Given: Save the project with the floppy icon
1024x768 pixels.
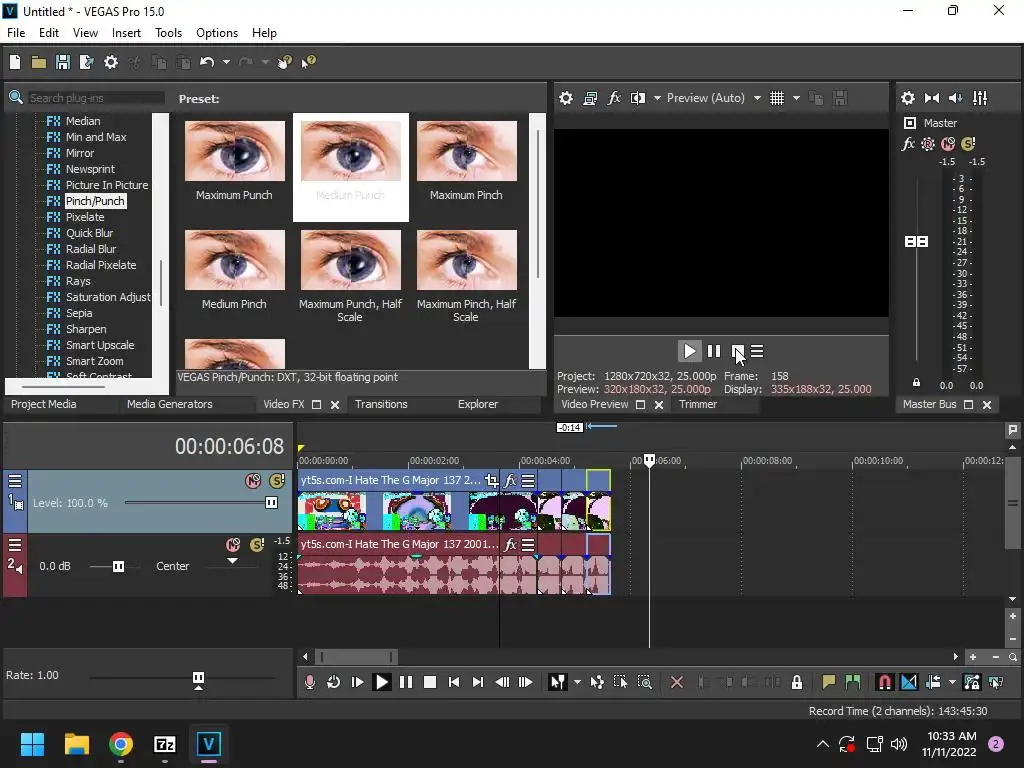Looking at the screenshot, I should pyautogui.click(x=63, y=62).
